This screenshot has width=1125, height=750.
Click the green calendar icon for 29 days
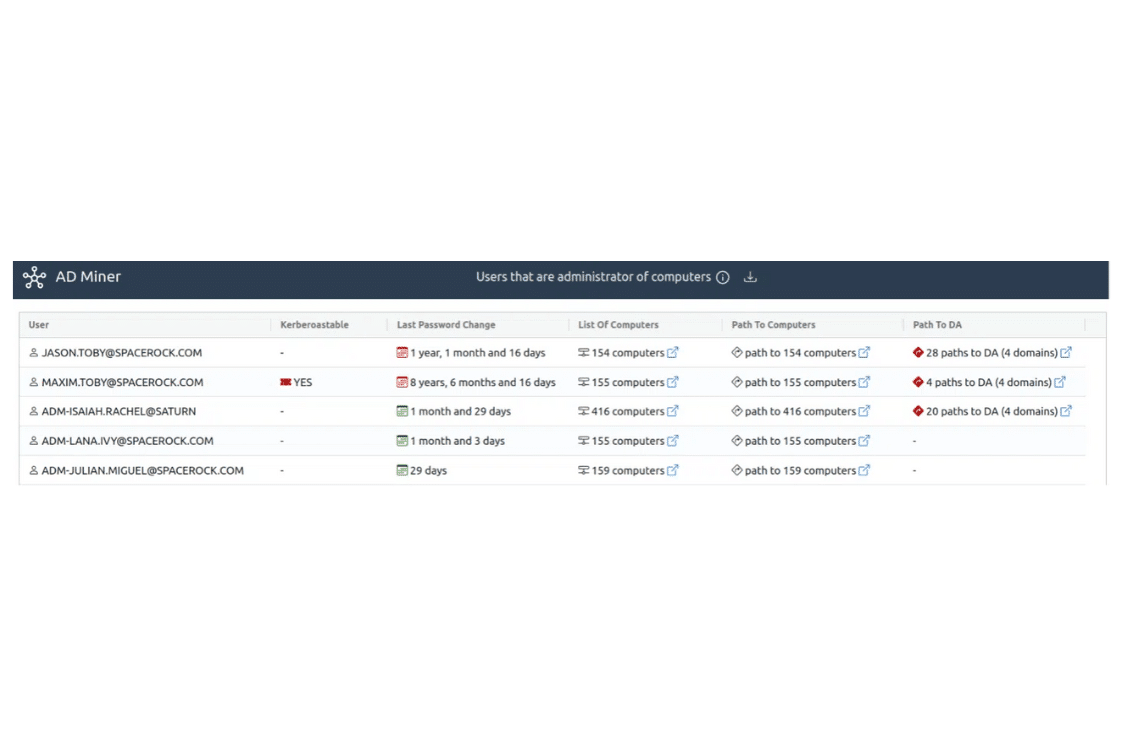pos(402,470)
